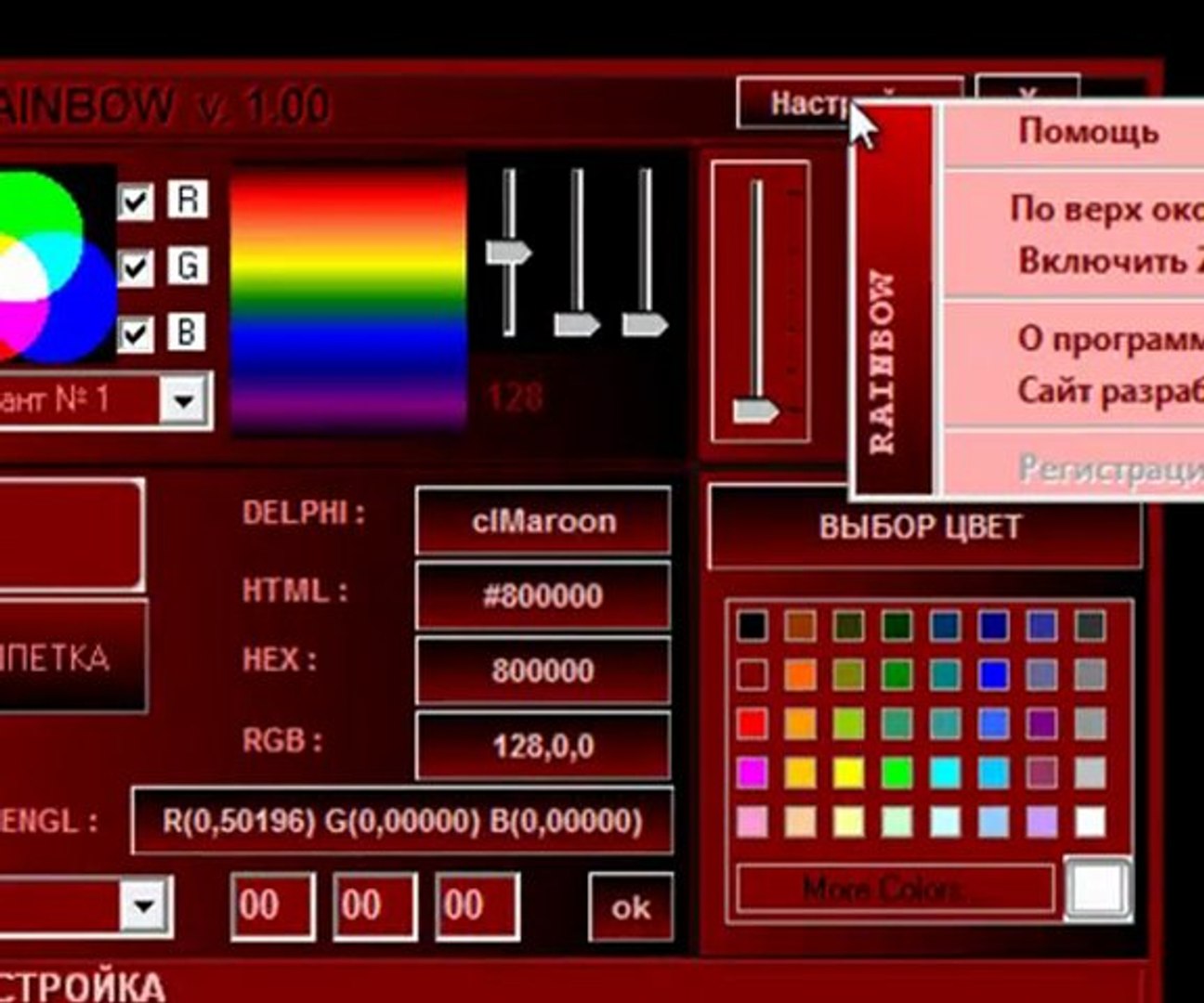Screen dimensions: 1204x1003
Task: Select the magenta palette swatch
Action: (x=752, y=773)
